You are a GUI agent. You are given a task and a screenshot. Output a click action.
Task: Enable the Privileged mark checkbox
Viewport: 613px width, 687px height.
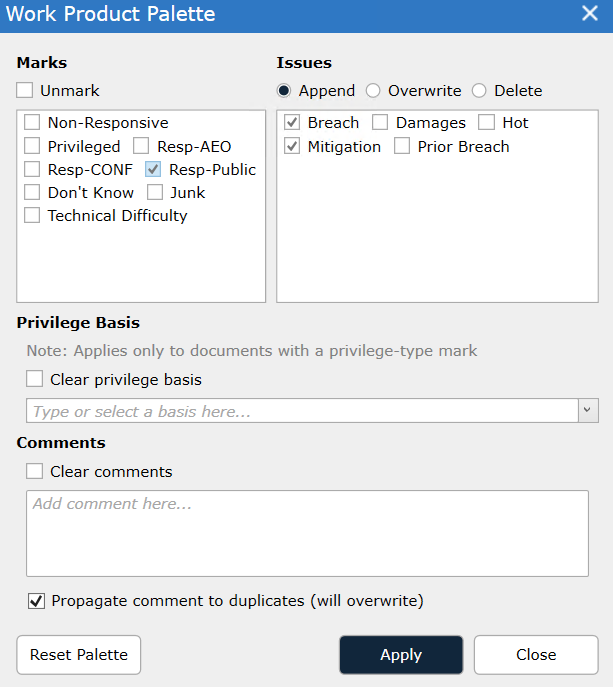[32, 146]
